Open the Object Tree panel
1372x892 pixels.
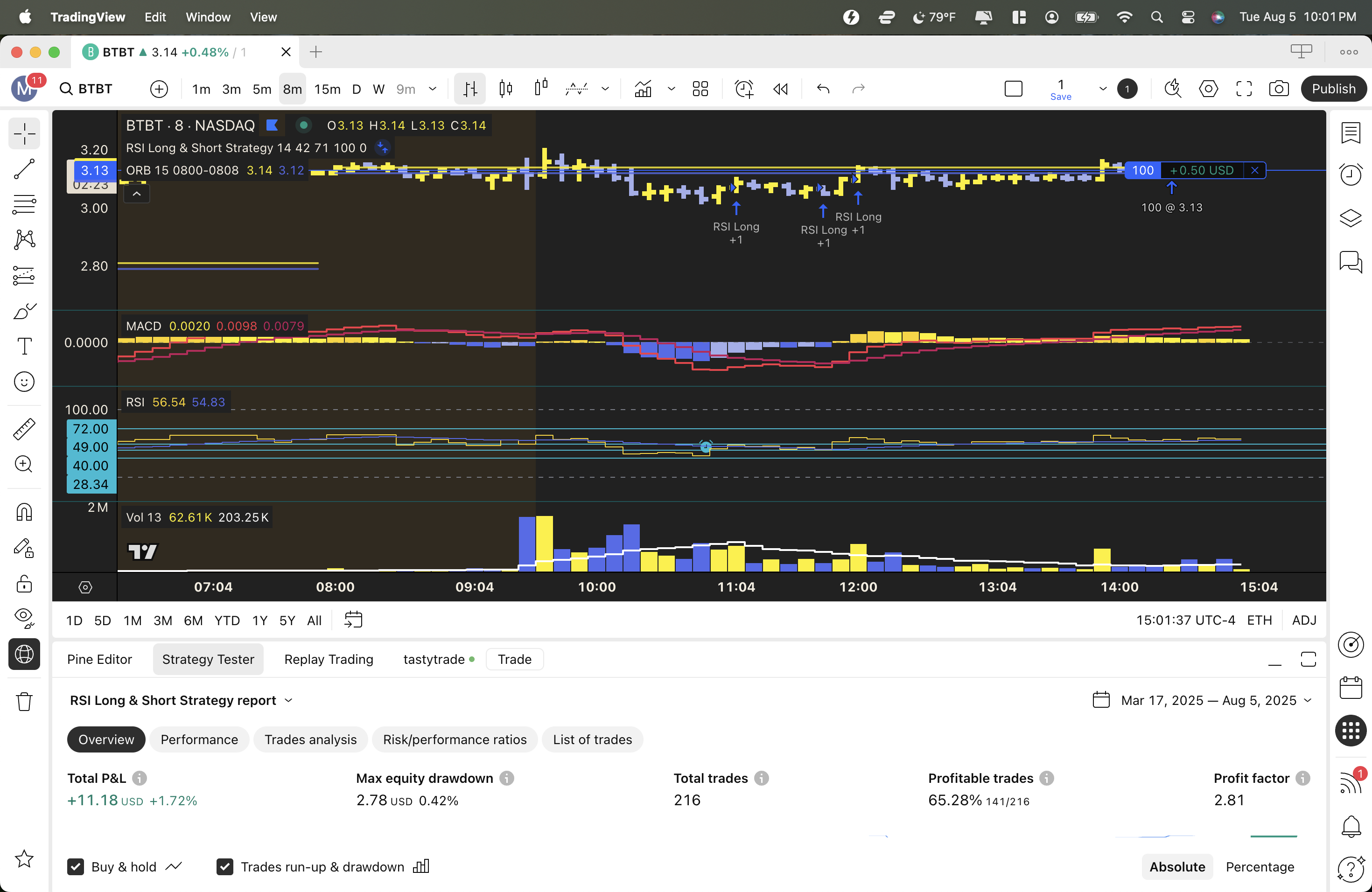(x=1351, y=217)
